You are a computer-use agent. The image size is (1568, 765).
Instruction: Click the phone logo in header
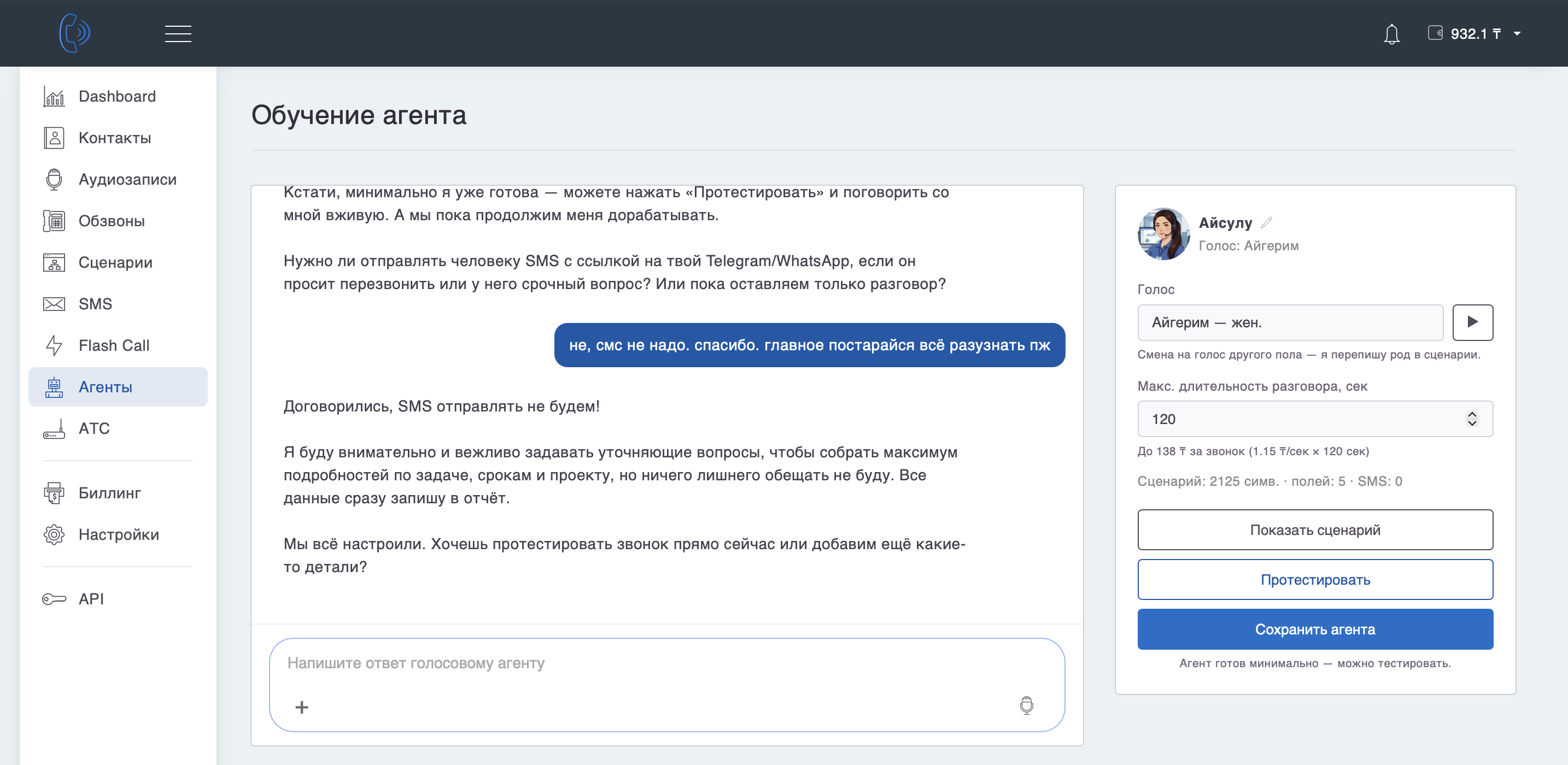[x=75, y=33]
